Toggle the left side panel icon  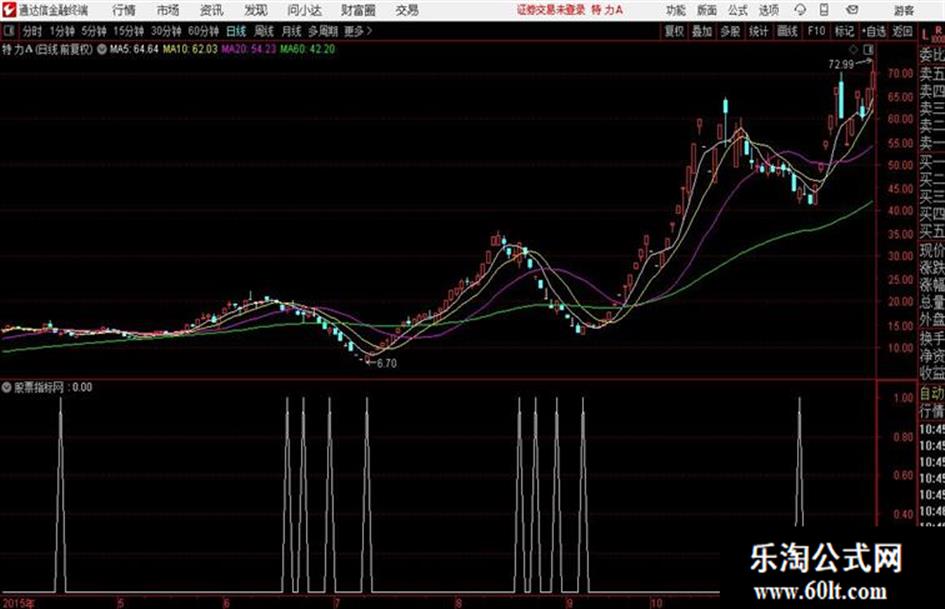coord(9,31)
